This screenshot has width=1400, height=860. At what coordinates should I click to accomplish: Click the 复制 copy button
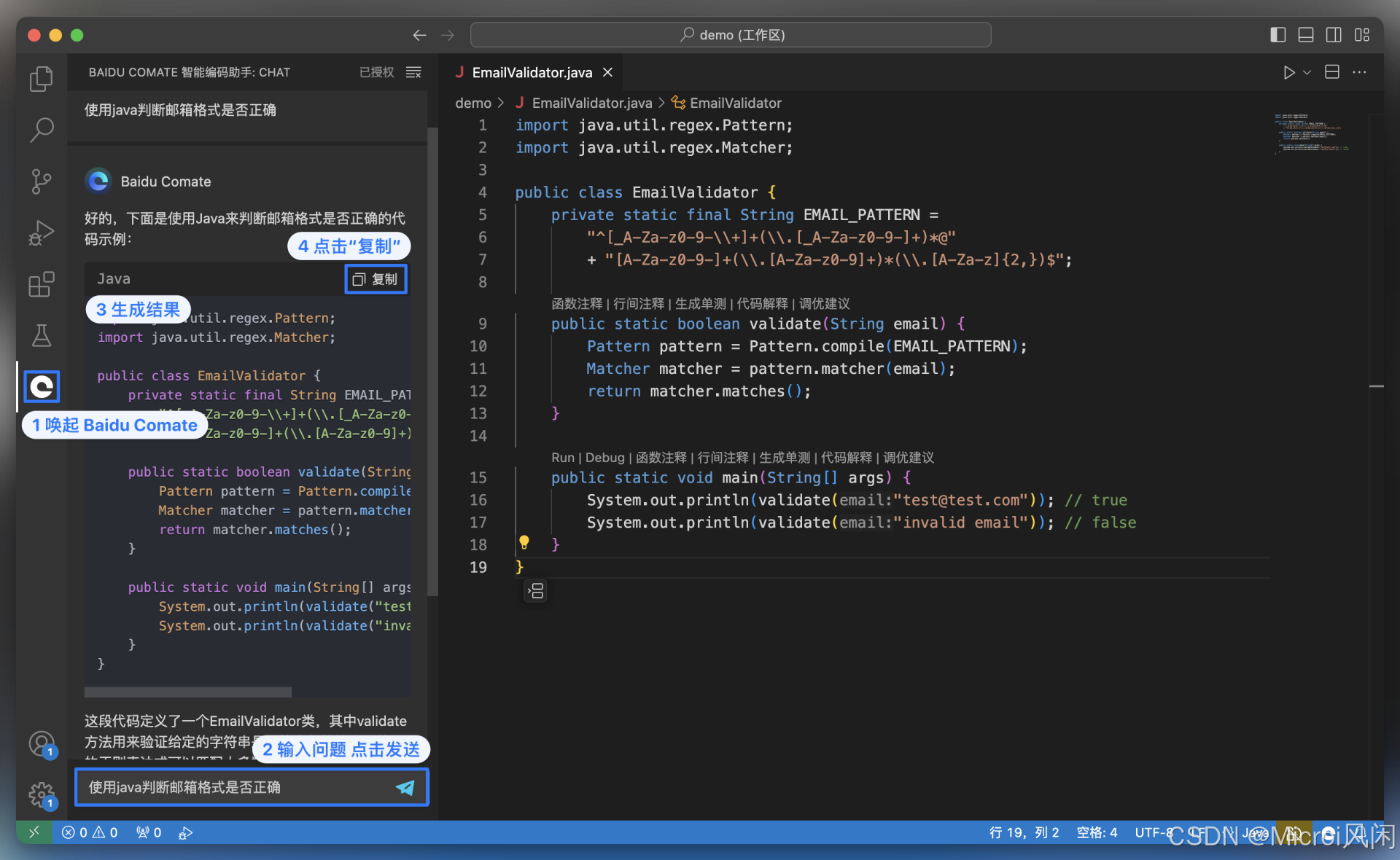tap(376, 279)
